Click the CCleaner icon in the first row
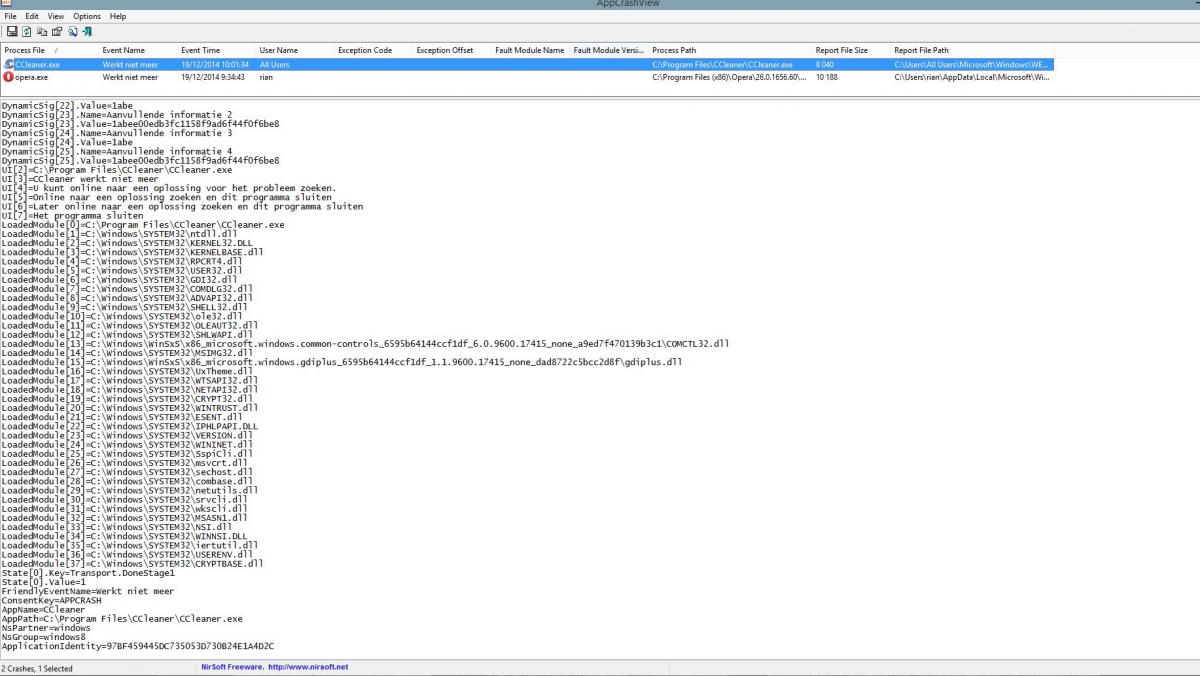Screen dimensions: 1200x676 coord(9,64)
